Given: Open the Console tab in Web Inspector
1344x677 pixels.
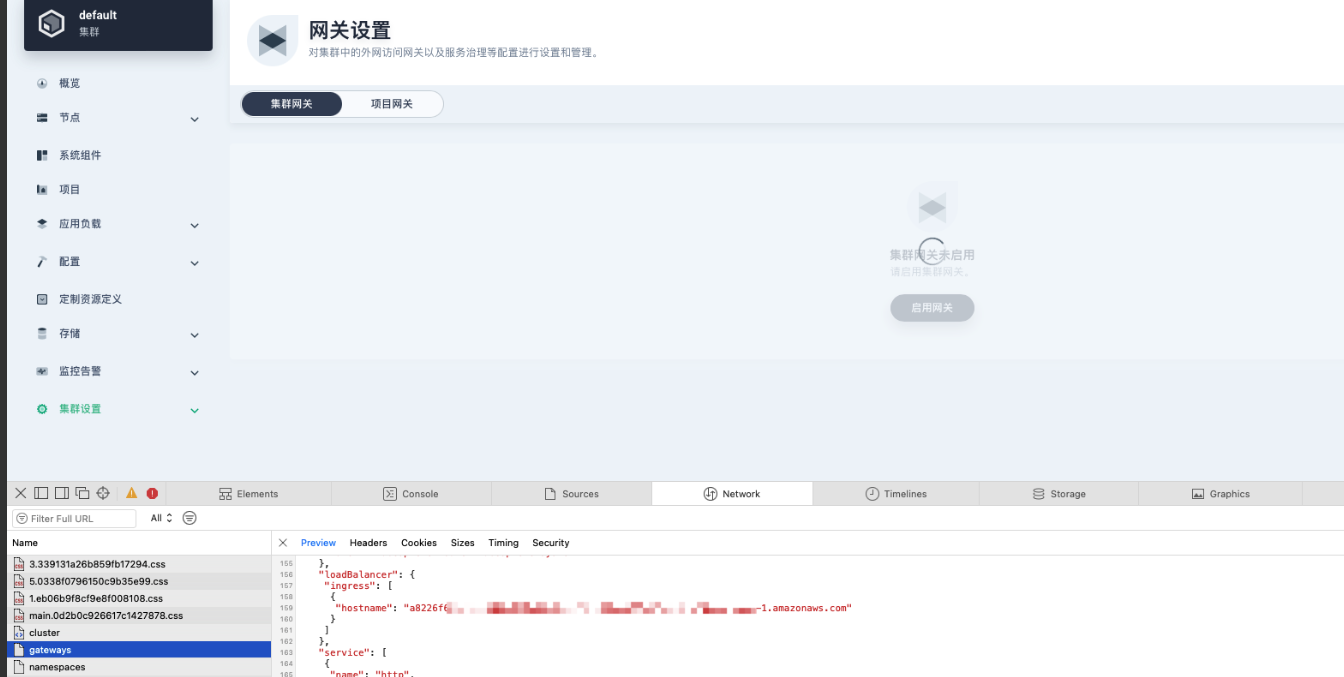Looking at the screenshot, I should click(x=414, y=493).
